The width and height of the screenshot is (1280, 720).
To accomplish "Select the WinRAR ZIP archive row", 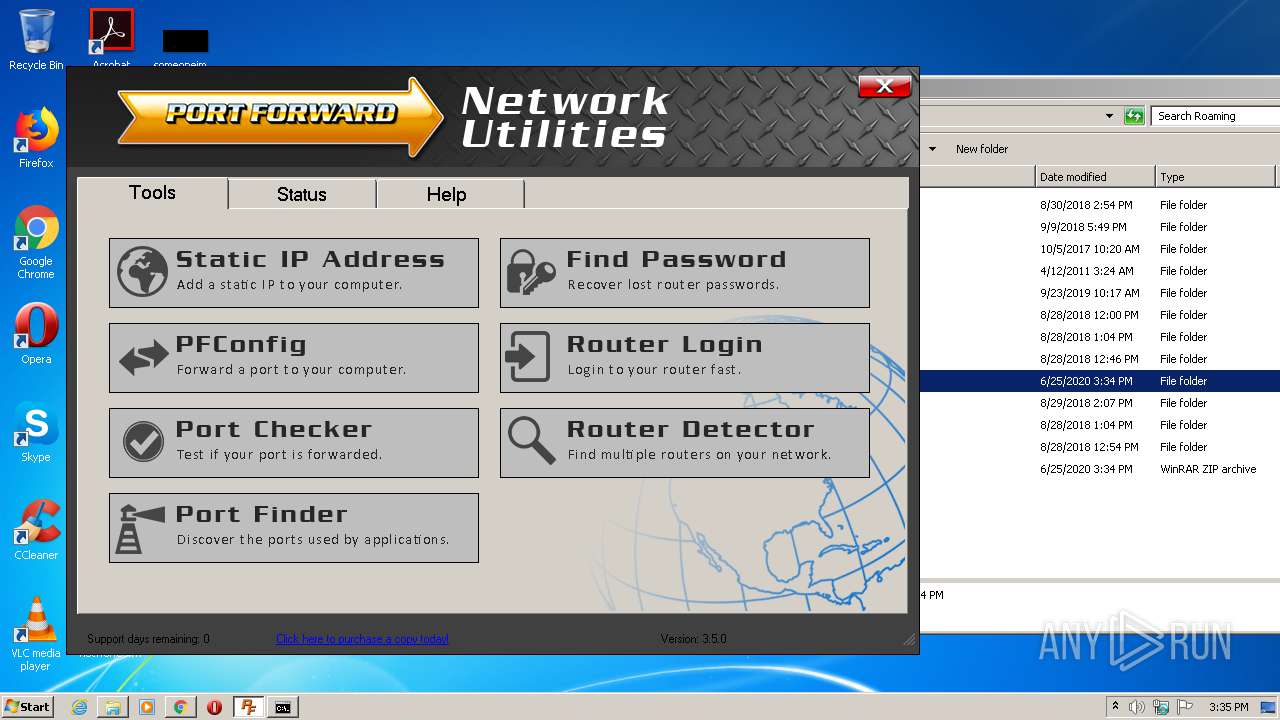I will (1100, 469).
